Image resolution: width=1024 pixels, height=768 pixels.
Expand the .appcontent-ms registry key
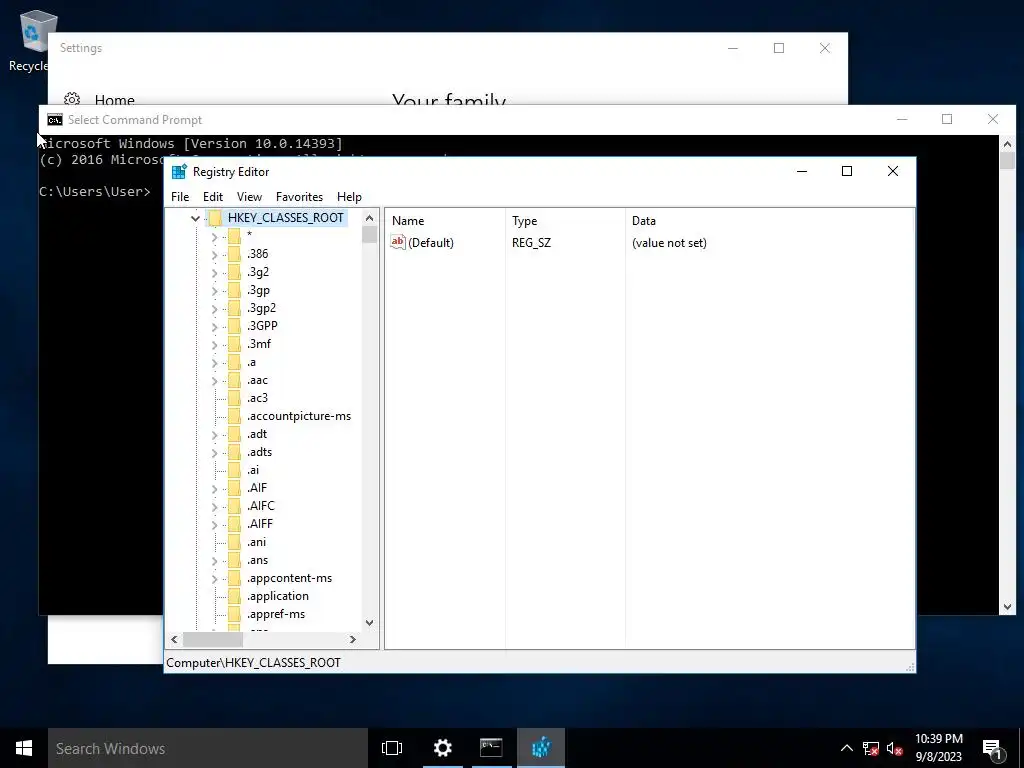215,579
